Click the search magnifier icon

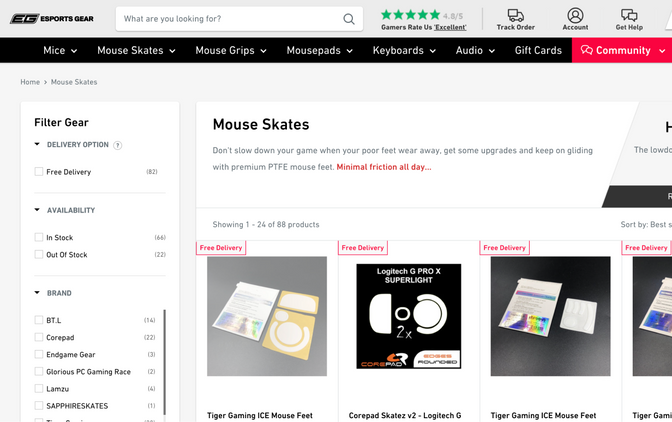[x=348, y=19]
